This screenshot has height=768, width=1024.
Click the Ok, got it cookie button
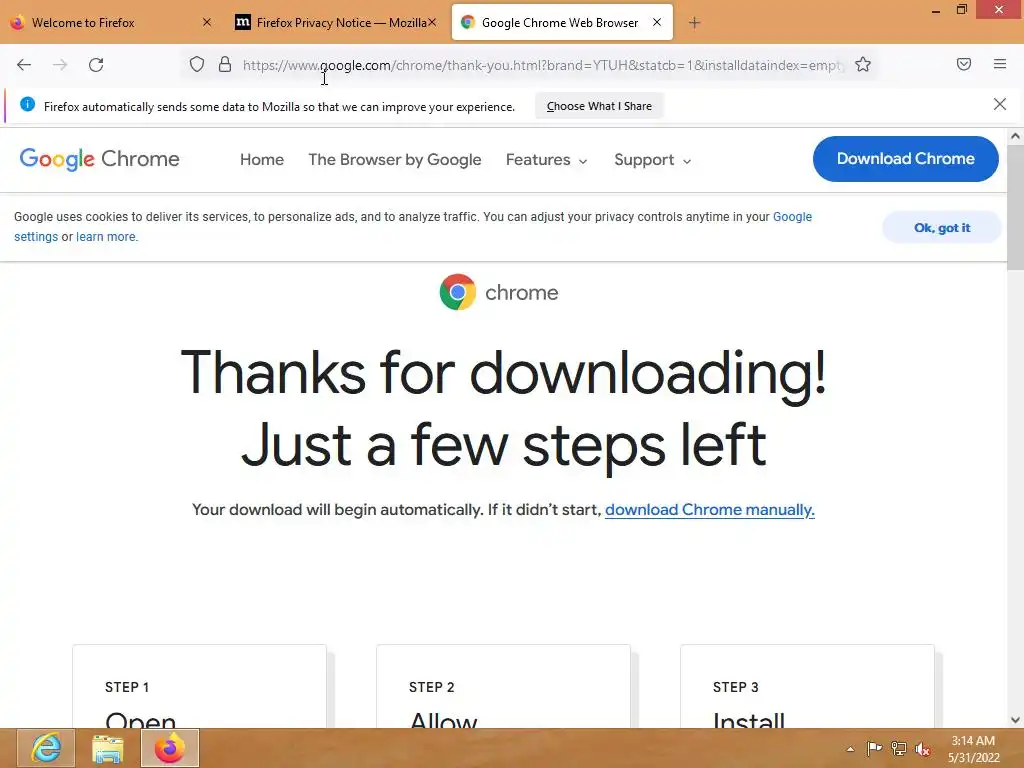coord(942,227)
